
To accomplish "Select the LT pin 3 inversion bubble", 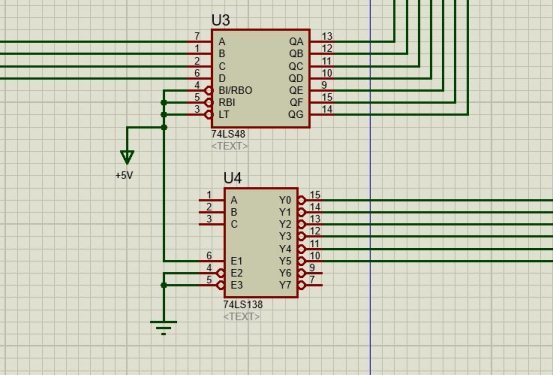I will point(209,115).
